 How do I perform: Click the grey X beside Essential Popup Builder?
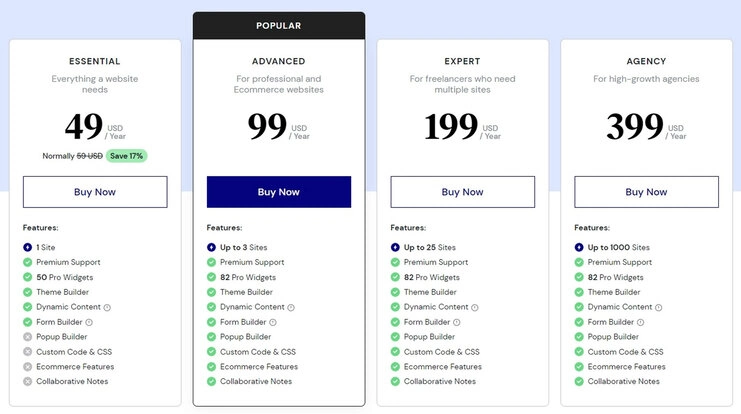tap(27, 337)
